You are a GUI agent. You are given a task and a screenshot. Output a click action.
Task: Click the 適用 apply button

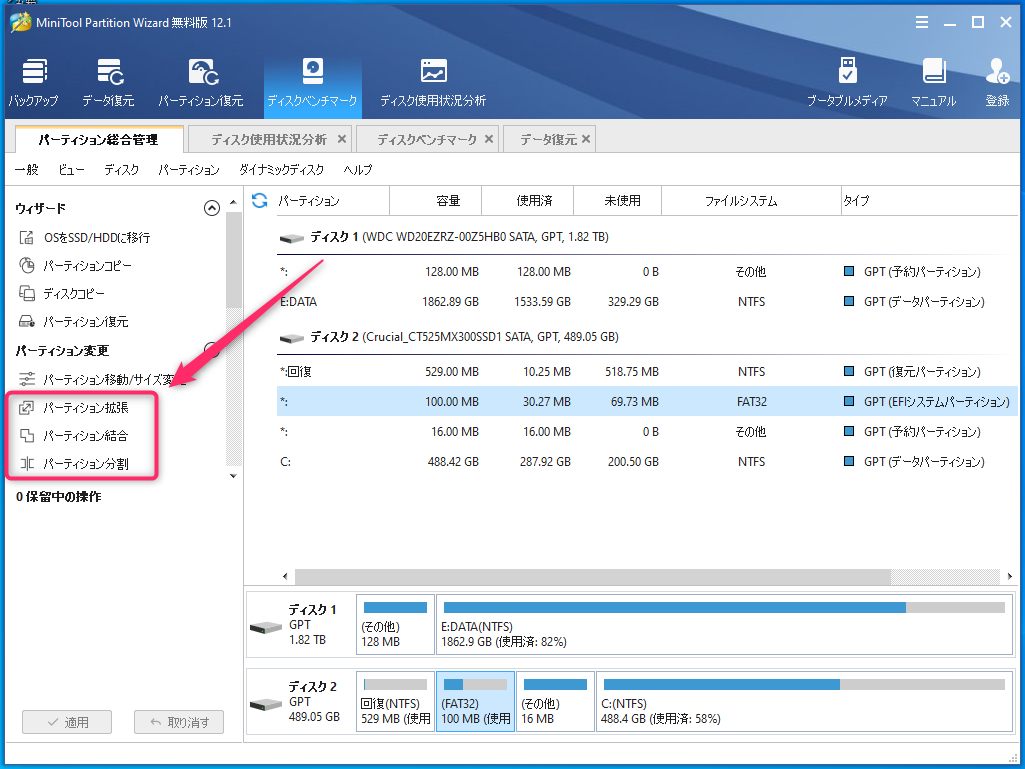[x=70, y=722]
